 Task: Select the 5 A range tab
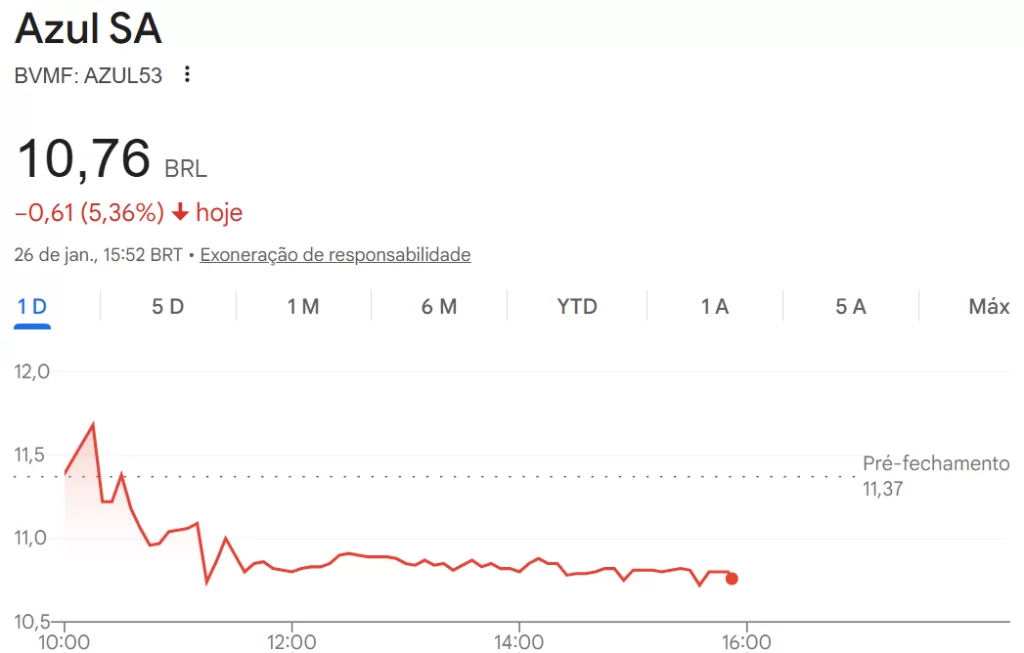click(x=851, y=307)
